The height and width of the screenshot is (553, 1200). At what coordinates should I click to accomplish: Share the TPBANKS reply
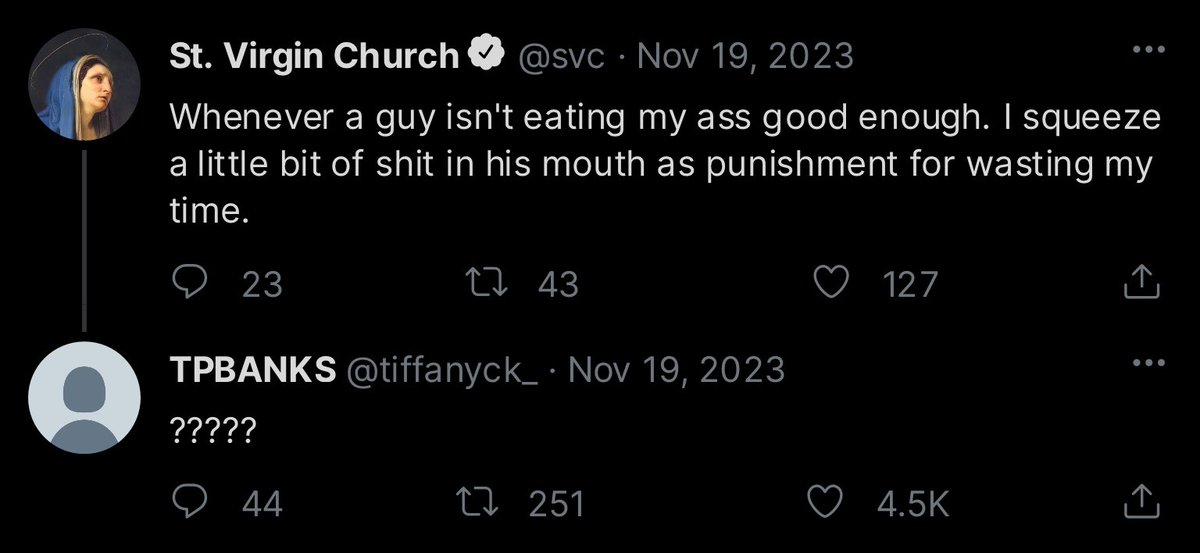pos(1140,503)
